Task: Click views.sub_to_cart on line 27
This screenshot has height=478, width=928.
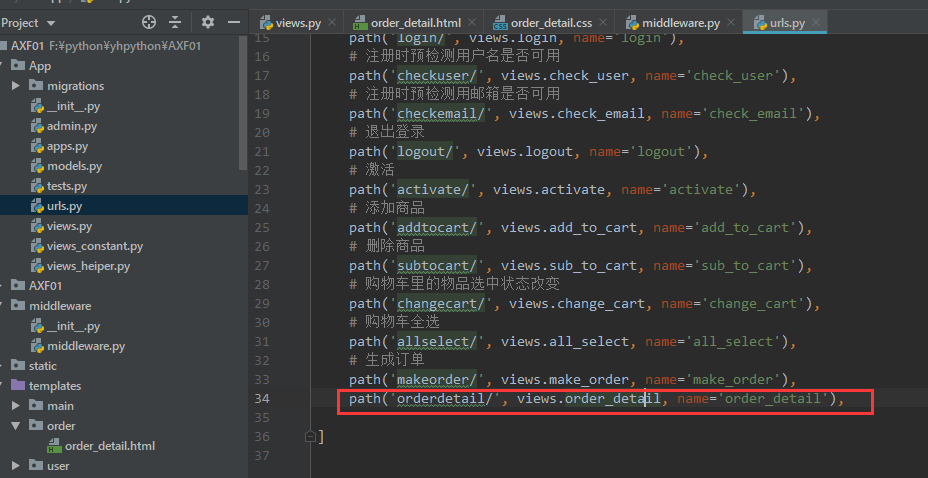Action: click(x=568, y=266)
